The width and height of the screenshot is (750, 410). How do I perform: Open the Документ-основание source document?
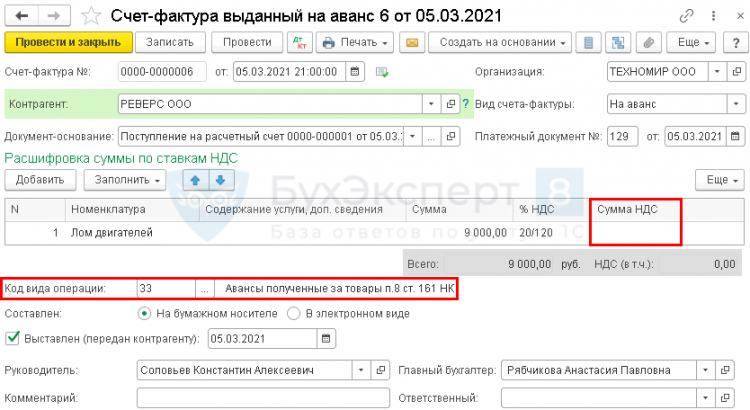coord(450,136)
